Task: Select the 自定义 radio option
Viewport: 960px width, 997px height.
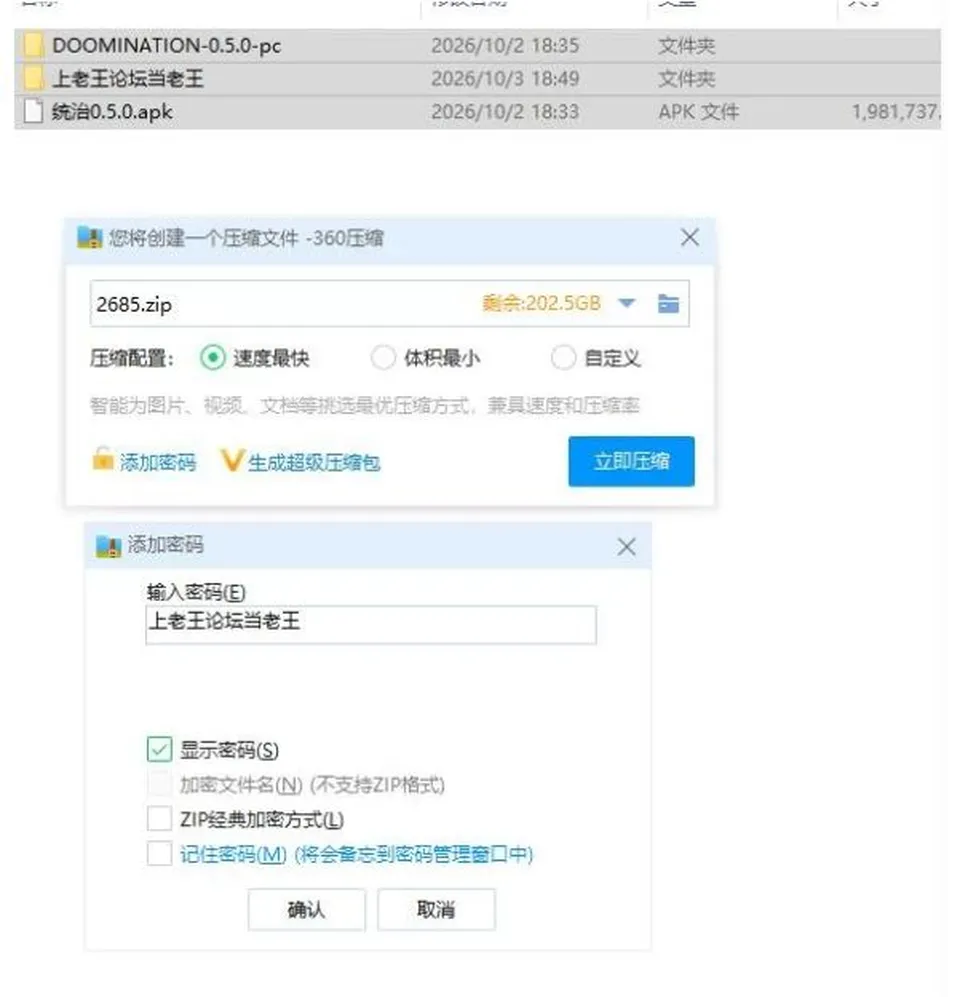Action: [x=563, y=357]
